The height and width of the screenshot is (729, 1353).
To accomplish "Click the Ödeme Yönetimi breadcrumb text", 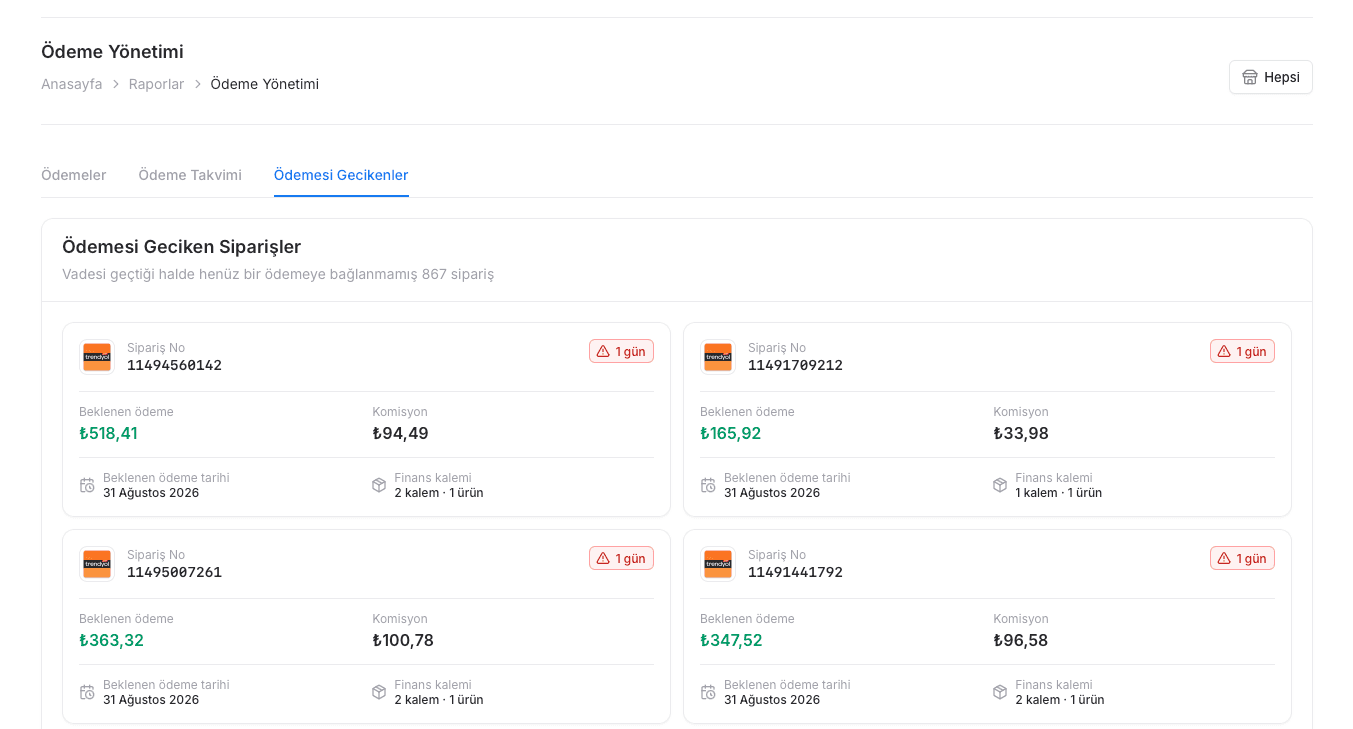I will 264,84.
